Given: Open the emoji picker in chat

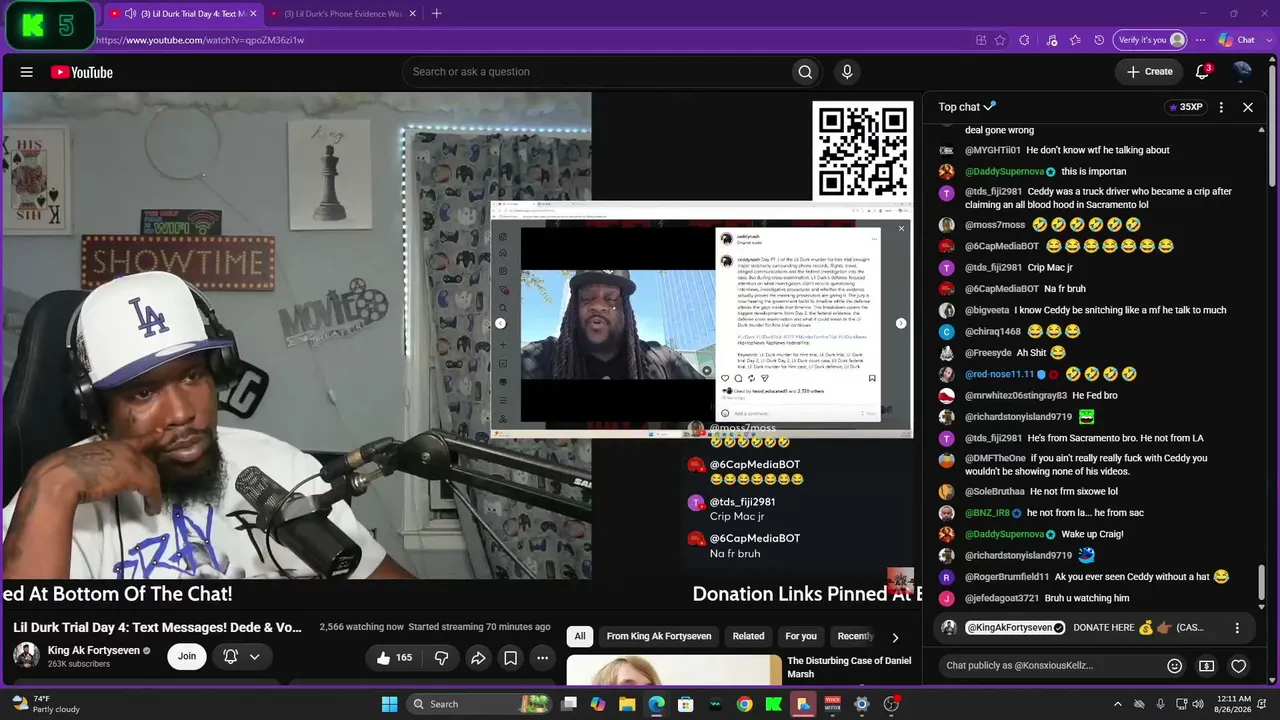Looking at the screenshot, I should 1175,666.
